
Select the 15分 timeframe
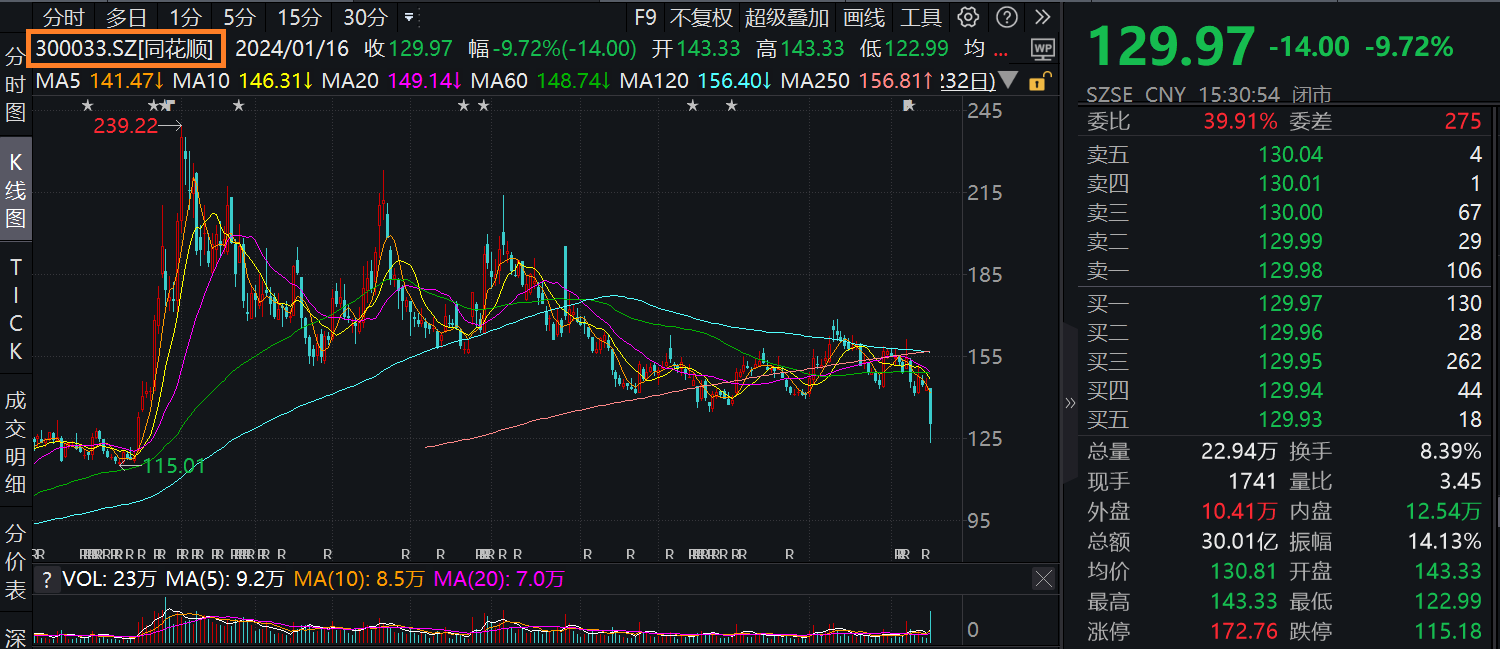coord(299,17)
